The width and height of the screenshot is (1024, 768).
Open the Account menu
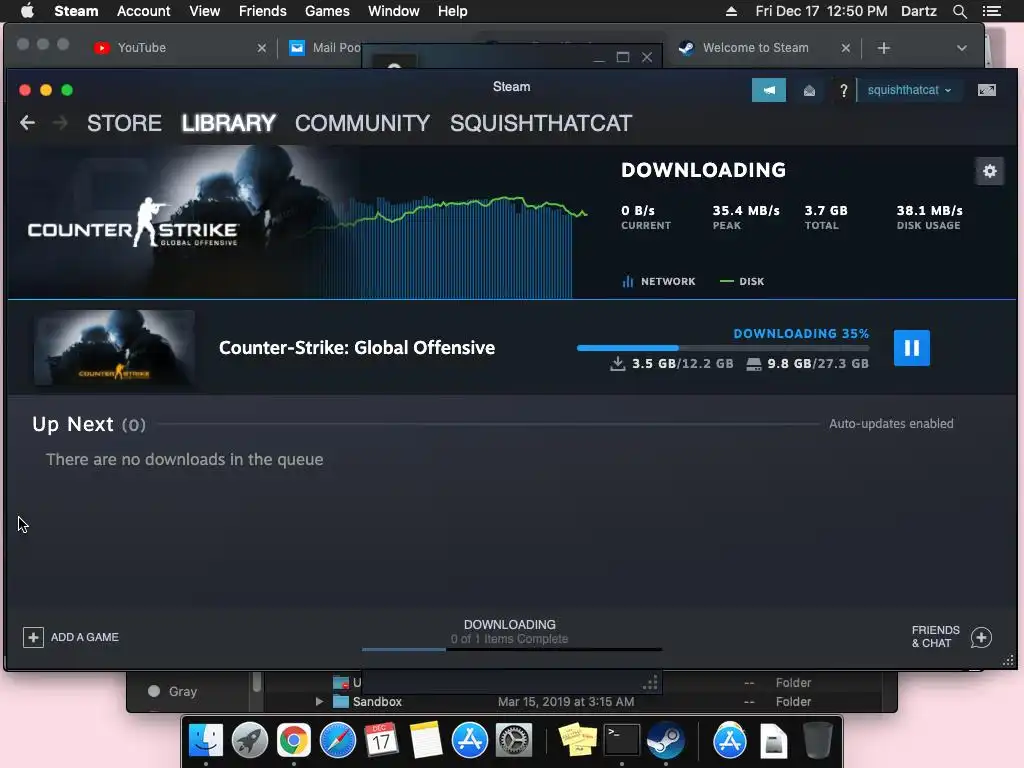143,11
